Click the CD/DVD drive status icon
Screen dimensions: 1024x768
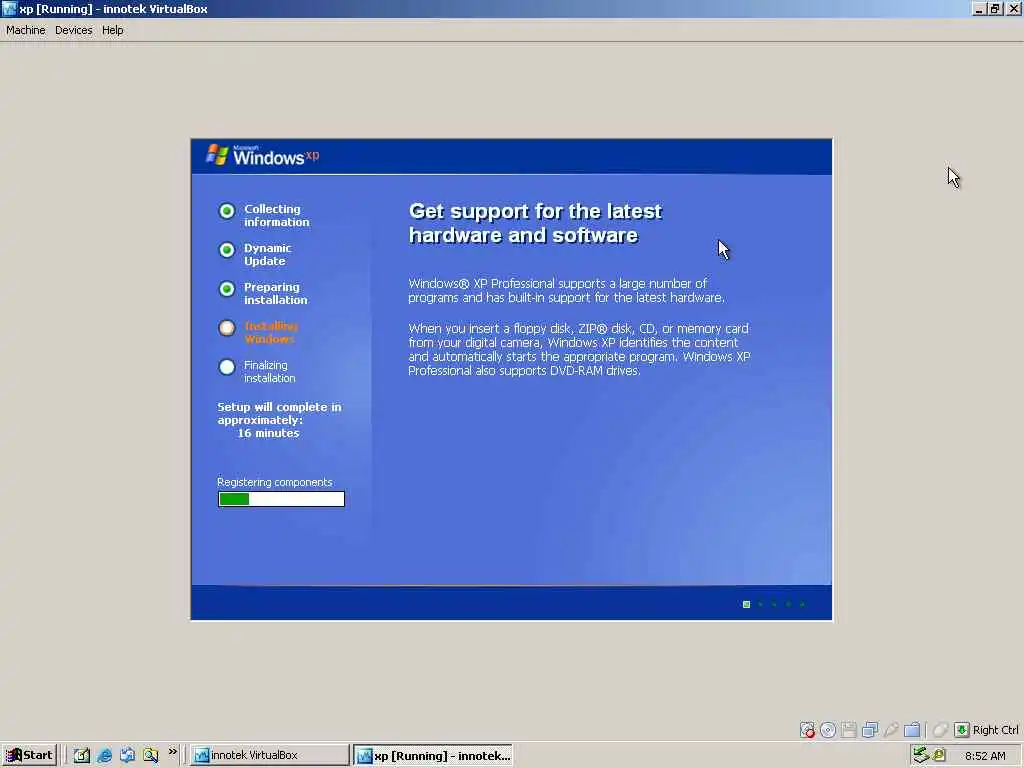(x=827, y=729)
